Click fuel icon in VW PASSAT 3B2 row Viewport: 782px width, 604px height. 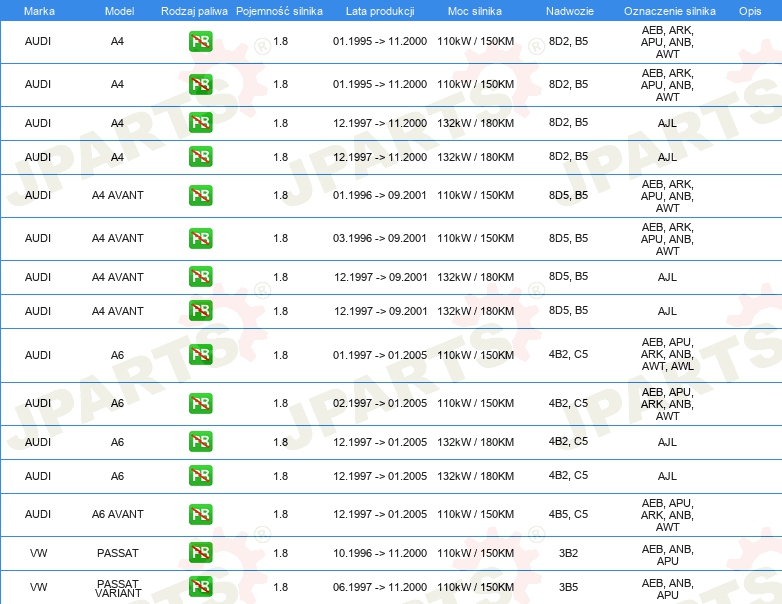pos(200,553)
